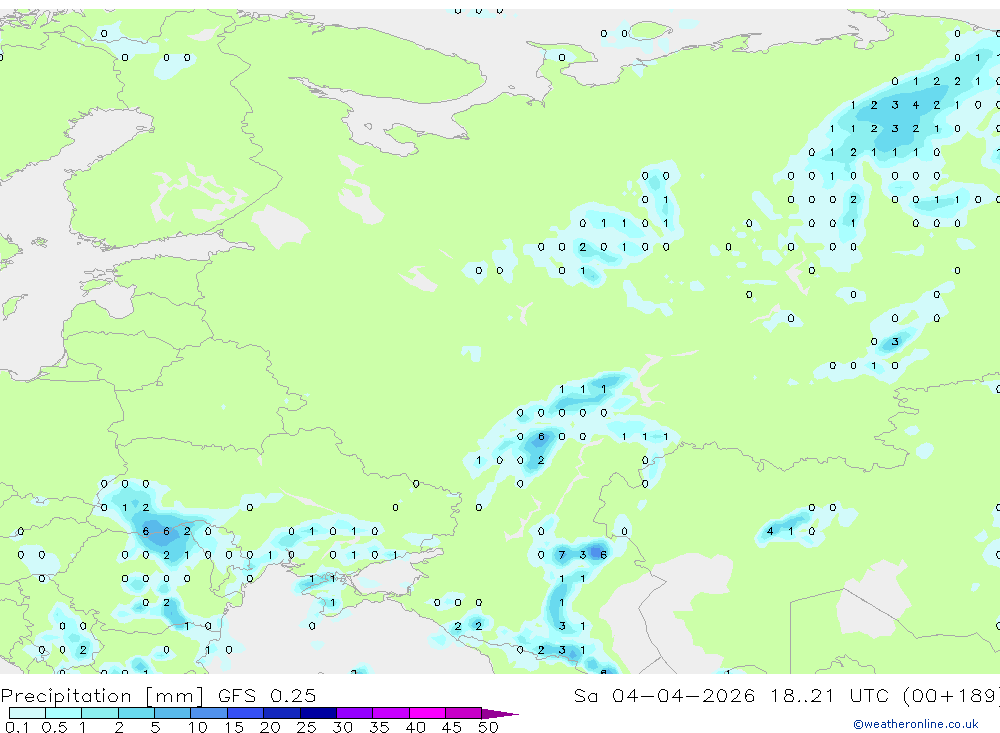Click the '(00+189)' forecast hour label
Image resolution: width=1000 pixels, height=733 pixels.
point(951,695)
